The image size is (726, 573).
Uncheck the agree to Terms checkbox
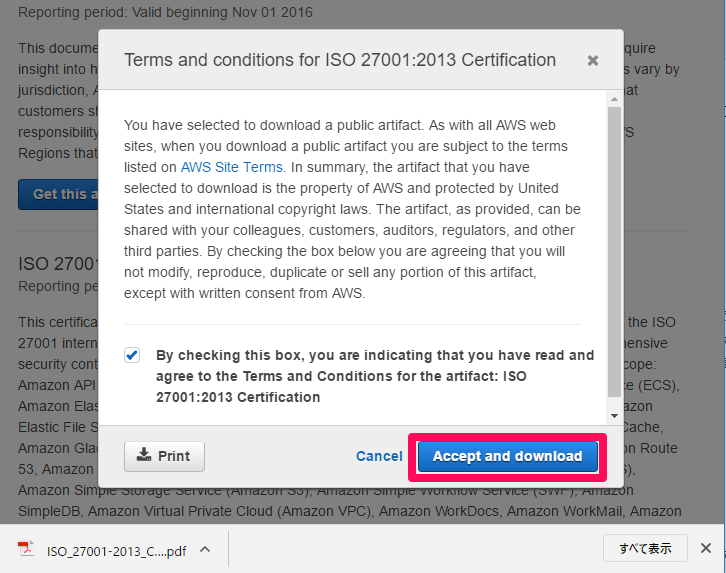click(x=132, y=355)
